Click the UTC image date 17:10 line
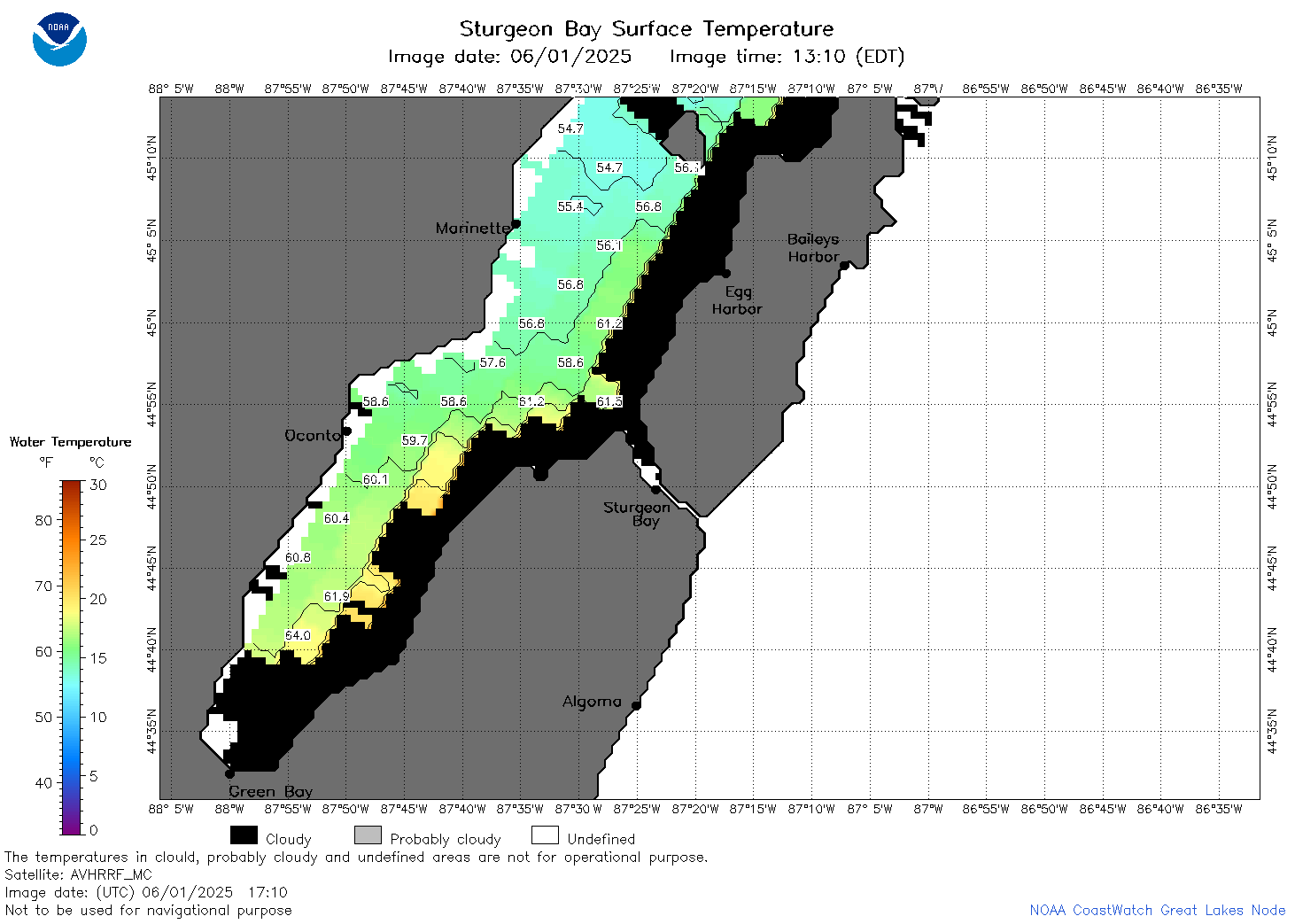The width and height of the screenshot is (1295, 924). tap(146, 892)
